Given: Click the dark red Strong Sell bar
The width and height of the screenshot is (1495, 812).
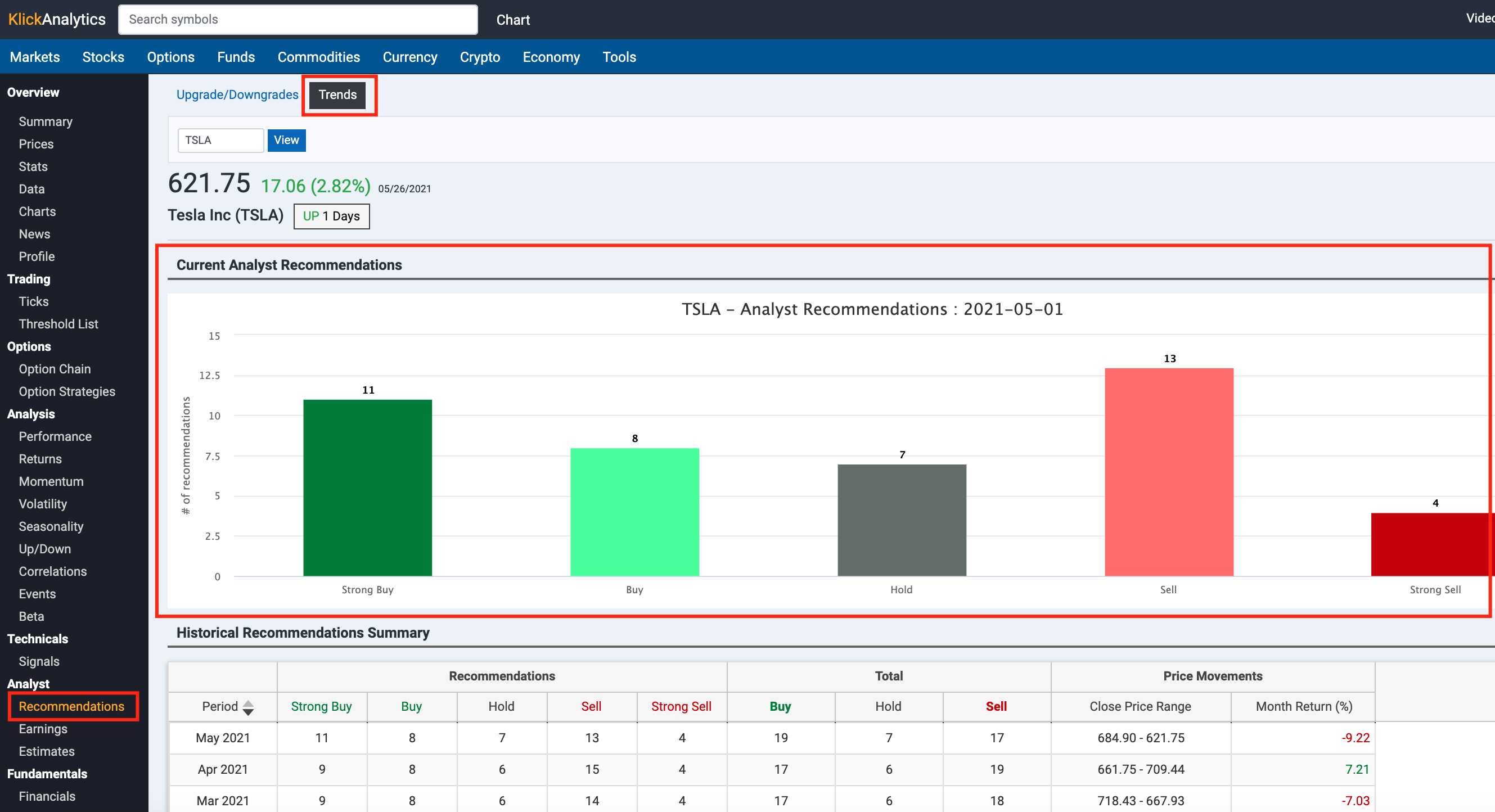Looking at the screenshot, I should pos(1432,544).
